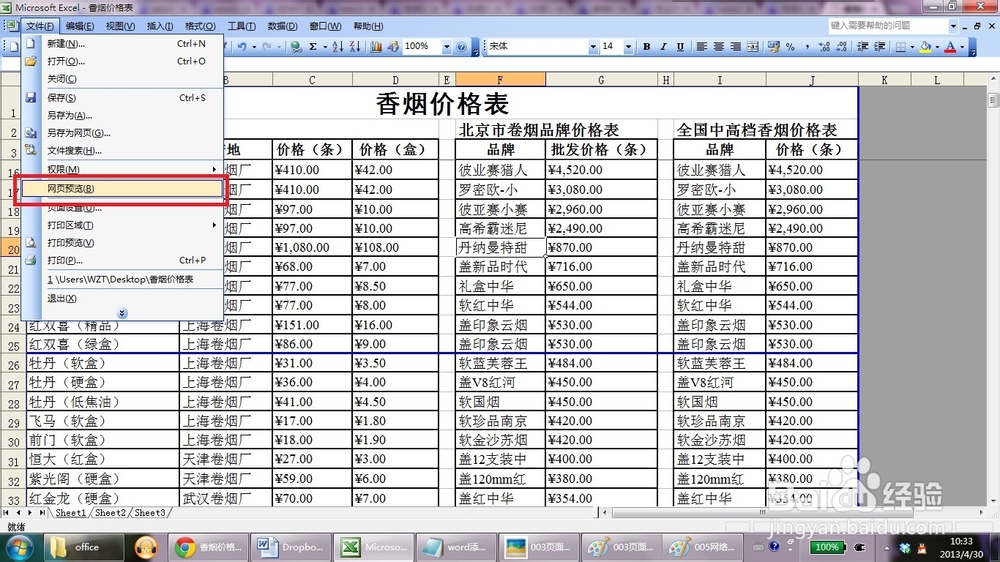This screenshot has height=562, width=1000.
Task: Open the Windows Start button
Action: click(19, 547)
